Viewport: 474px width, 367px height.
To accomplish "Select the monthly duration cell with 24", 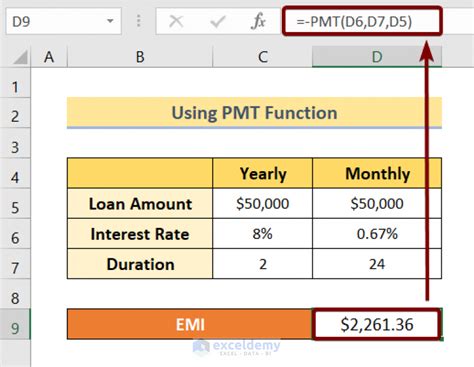I will pyautogui.click(x=377, y=264).
